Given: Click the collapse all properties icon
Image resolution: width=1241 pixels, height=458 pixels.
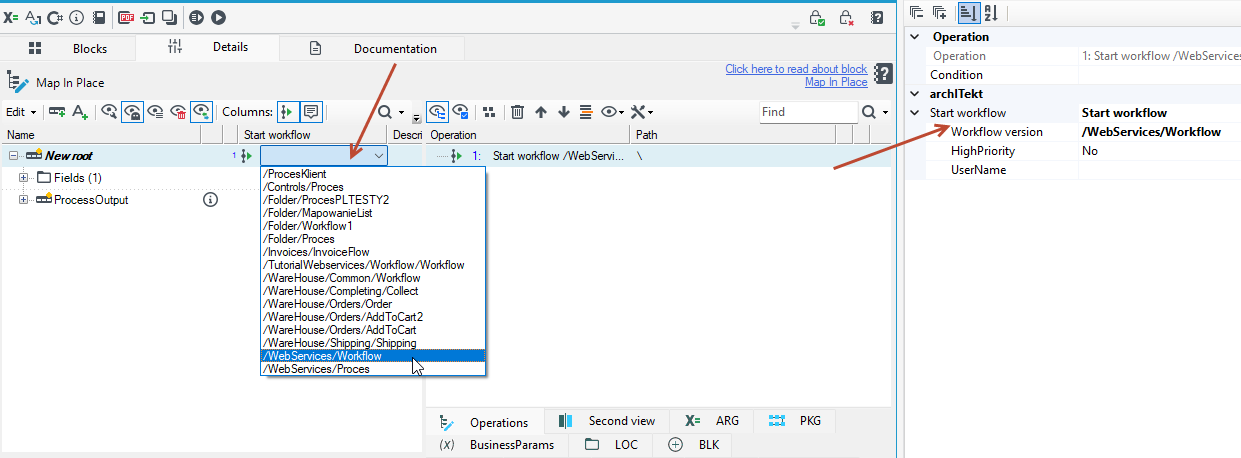Looking at the screenshot, I should coord(917,12).
